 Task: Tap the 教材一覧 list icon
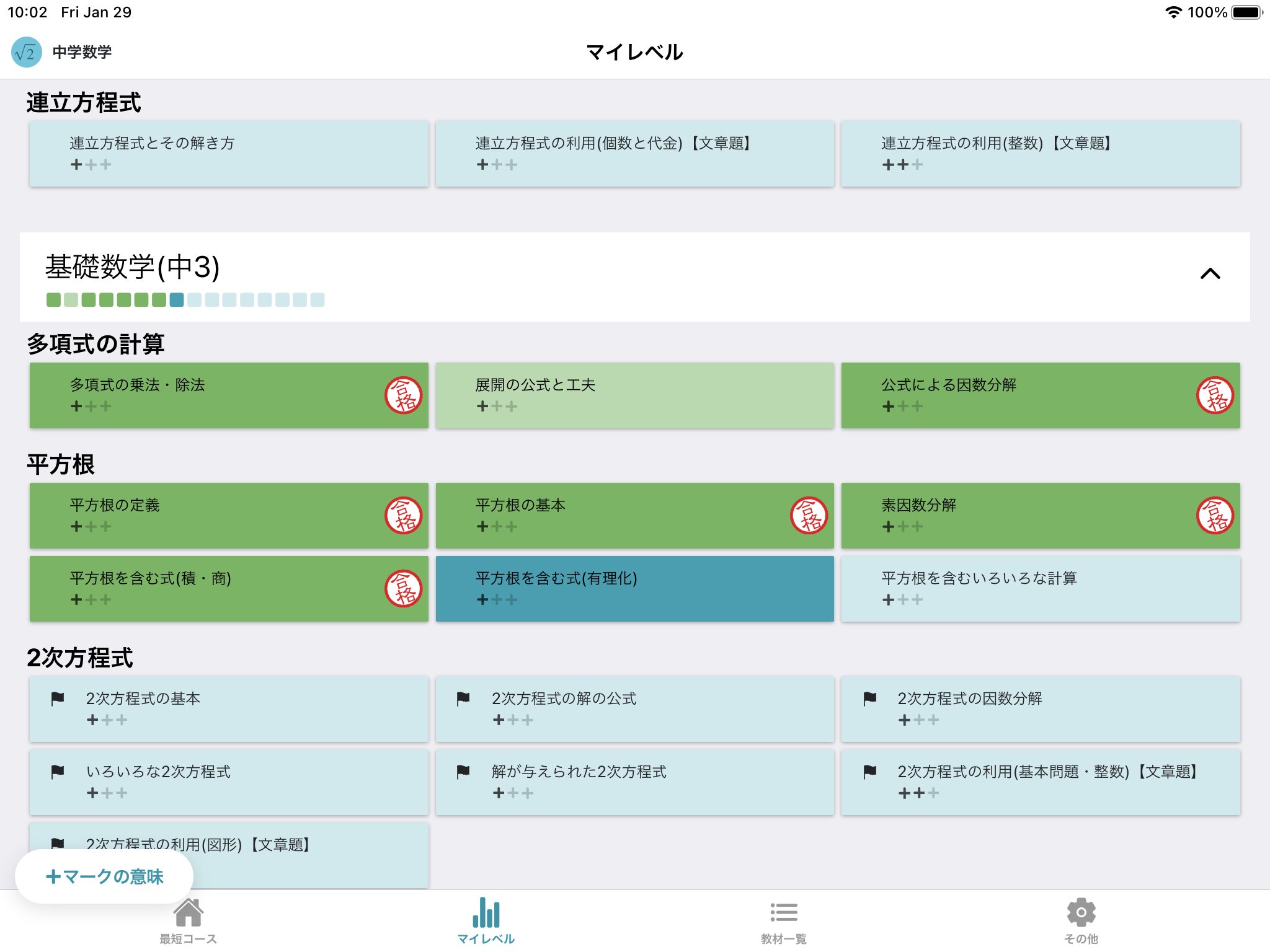pos(783,912)
